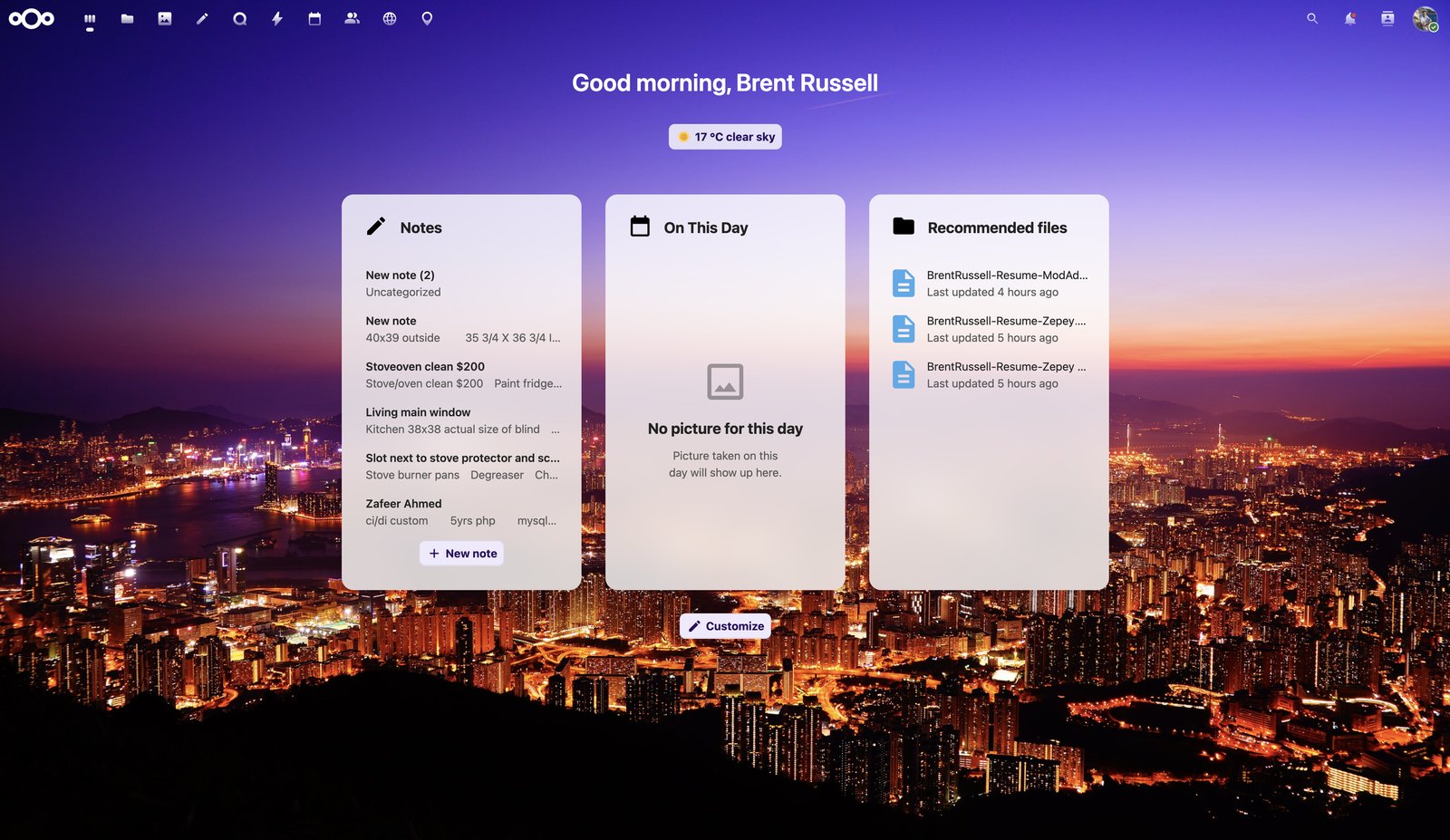Open file updated 5 hours ago named 'Zepey....'

tap(989, 329)
